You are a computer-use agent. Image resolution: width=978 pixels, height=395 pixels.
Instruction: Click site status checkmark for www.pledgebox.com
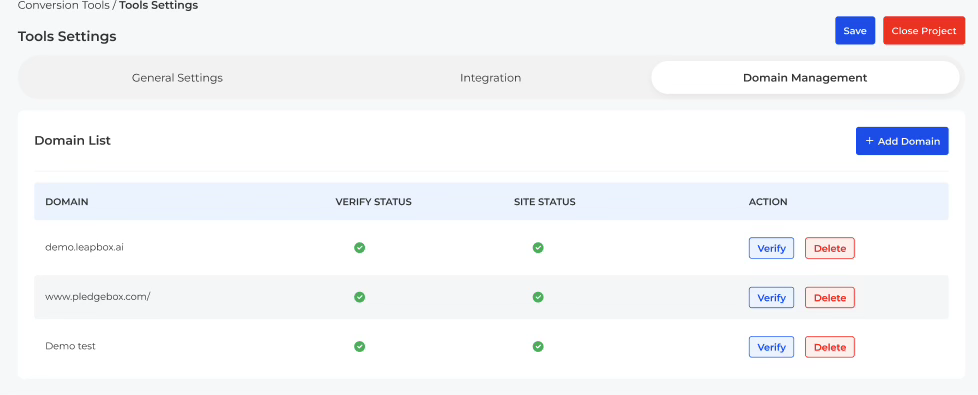pyautogui.click(x=538, y=297)
